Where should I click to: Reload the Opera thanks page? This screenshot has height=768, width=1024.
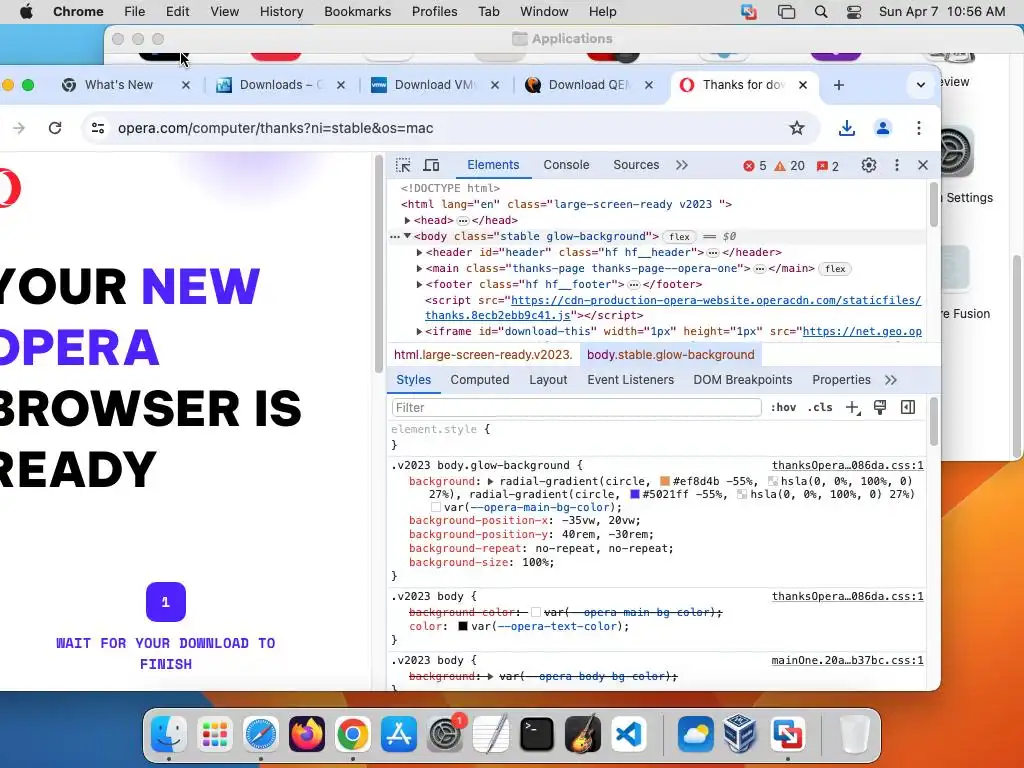[x=55, y=128]
